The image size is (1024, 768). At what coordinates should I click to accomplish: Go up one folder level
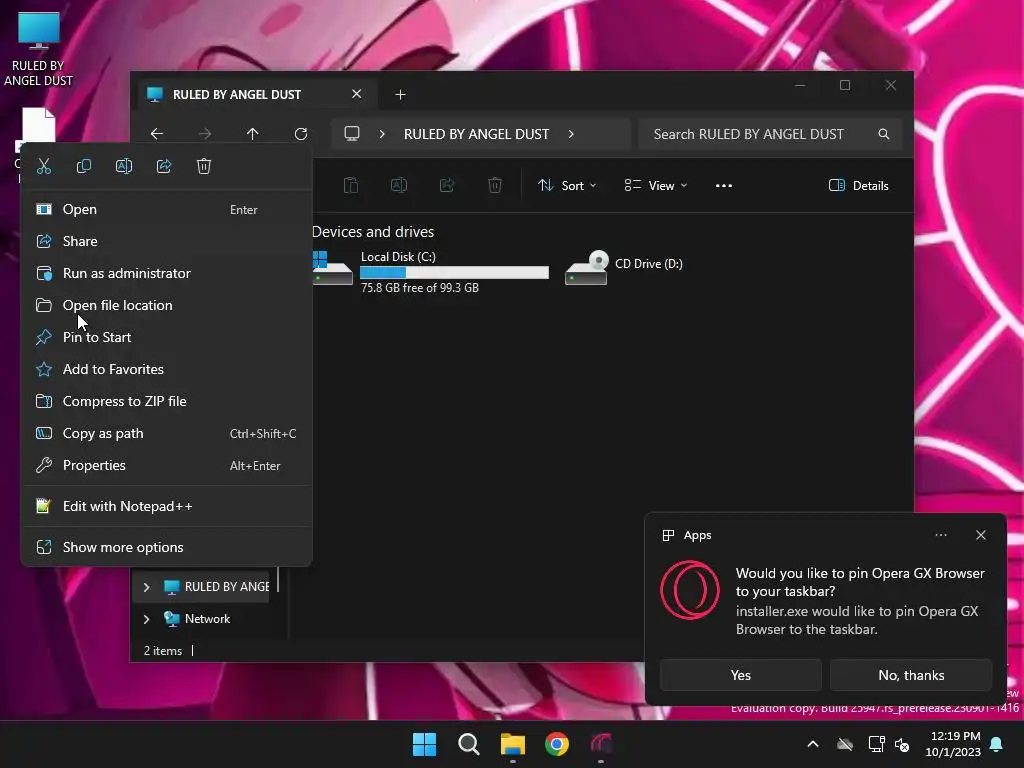253,134
